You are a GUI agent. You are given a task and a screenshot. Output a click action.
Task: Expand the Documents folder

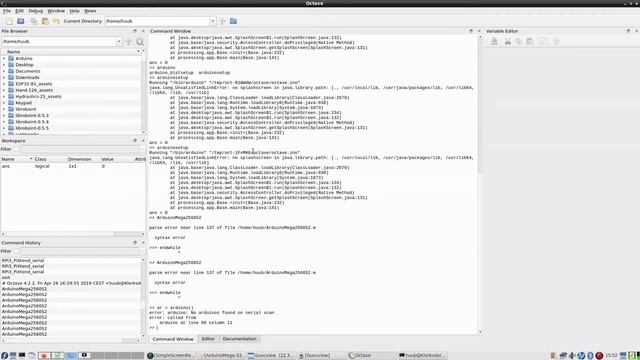click(x=4, y=71)
